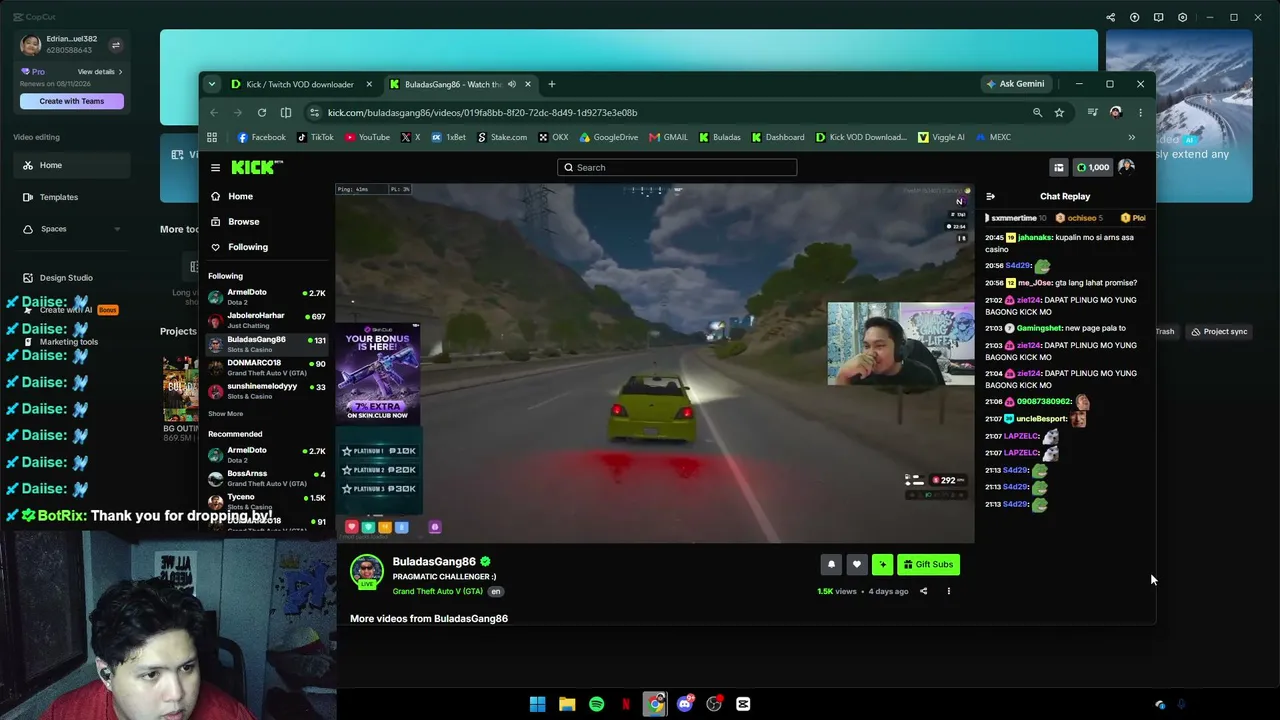Expand Show More in Following list
The image size is (1280, 720).
pos(225,414)
